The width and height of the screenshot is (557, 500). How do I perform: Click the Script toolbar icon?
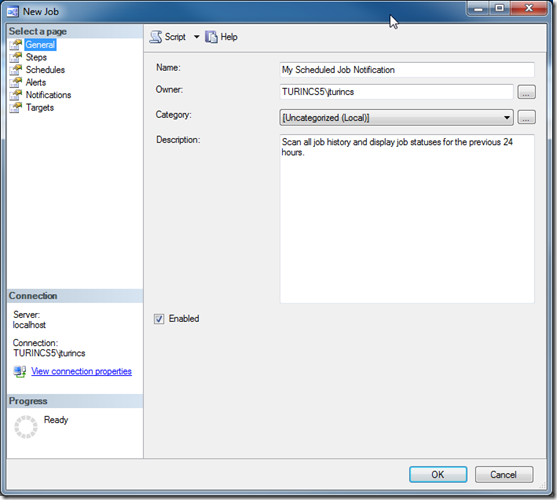pyautogui.click(x=156, y=37)
